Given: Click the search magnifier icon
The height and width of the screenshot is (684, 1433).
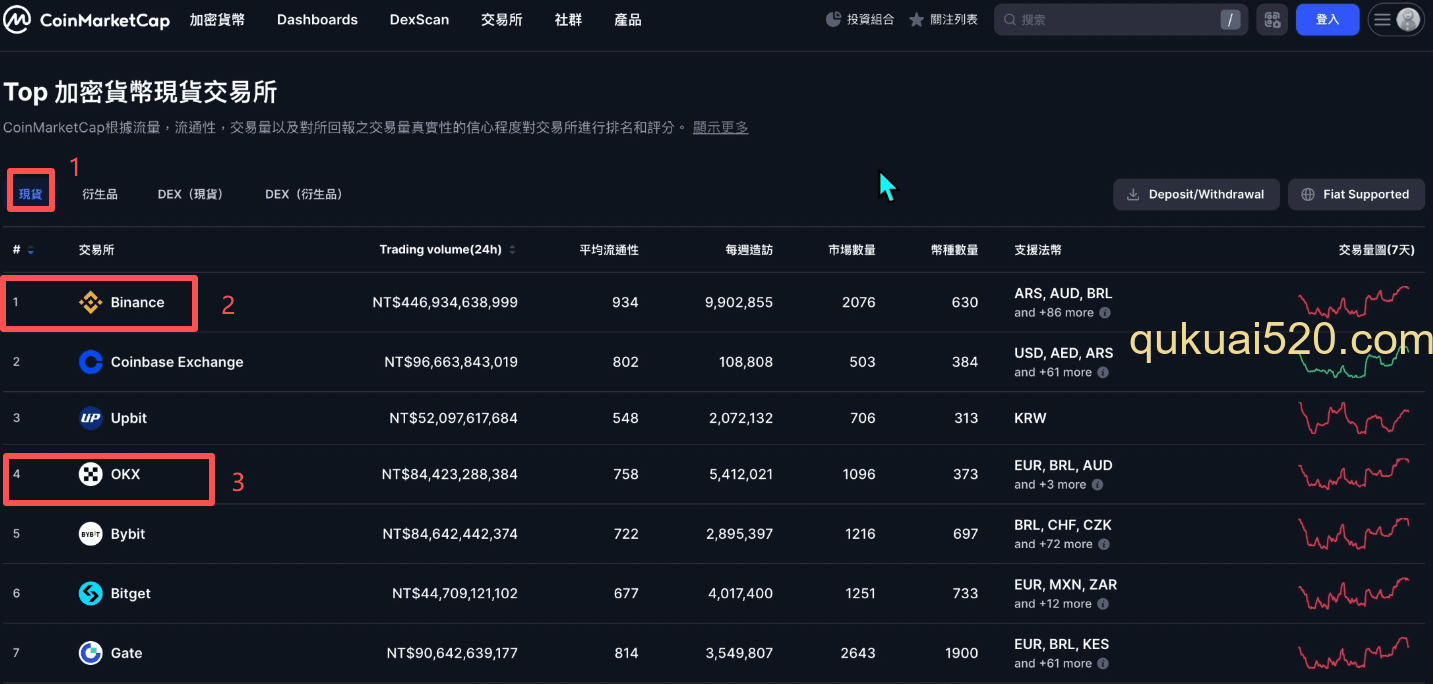Looking at the screenshot, I should [x=1009, y=20].
